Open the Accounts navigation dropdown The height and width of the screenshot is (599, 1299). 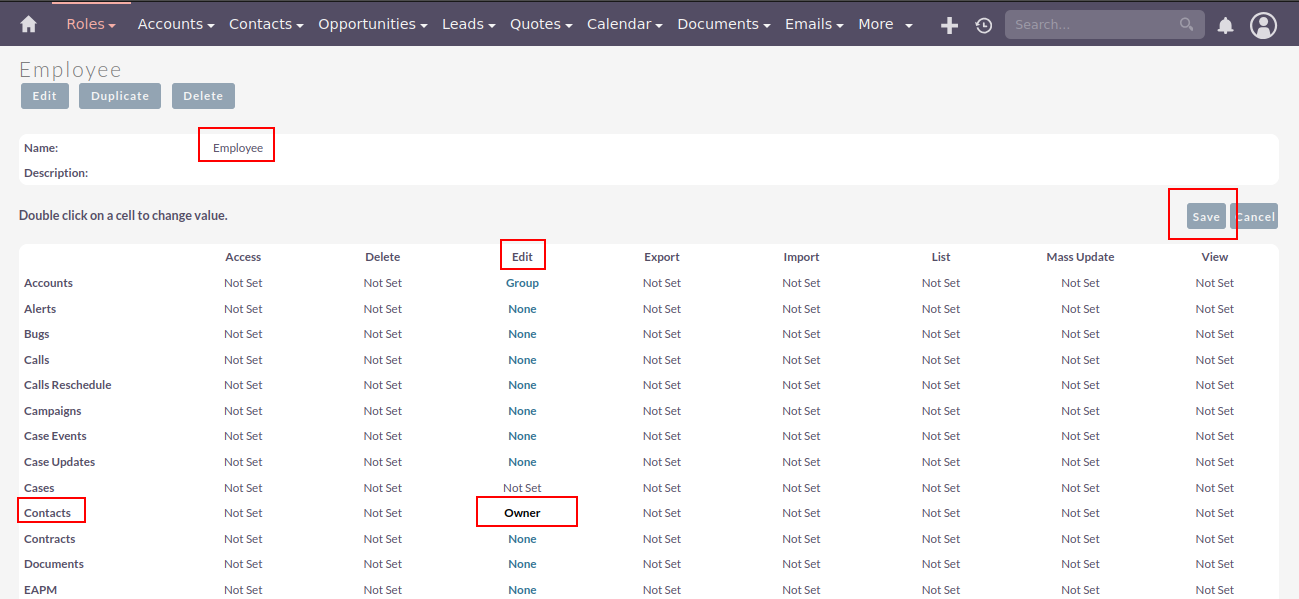(x=176, y=24)
